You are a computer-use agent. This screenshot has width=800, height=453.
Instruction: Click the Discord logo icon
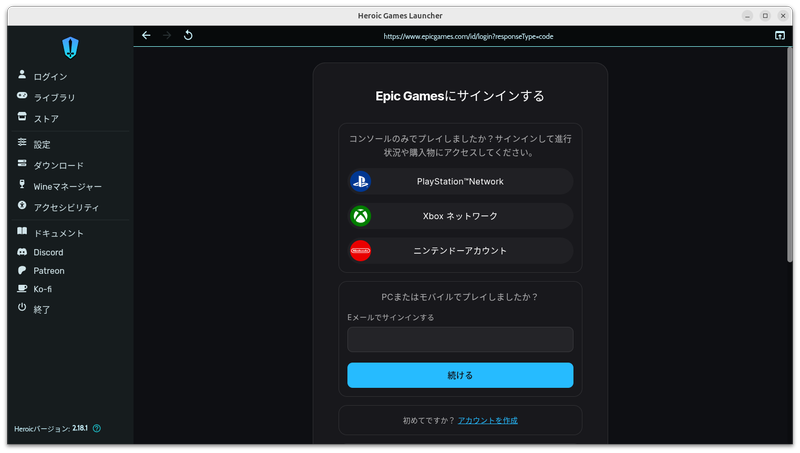click(x=22, y=252)
